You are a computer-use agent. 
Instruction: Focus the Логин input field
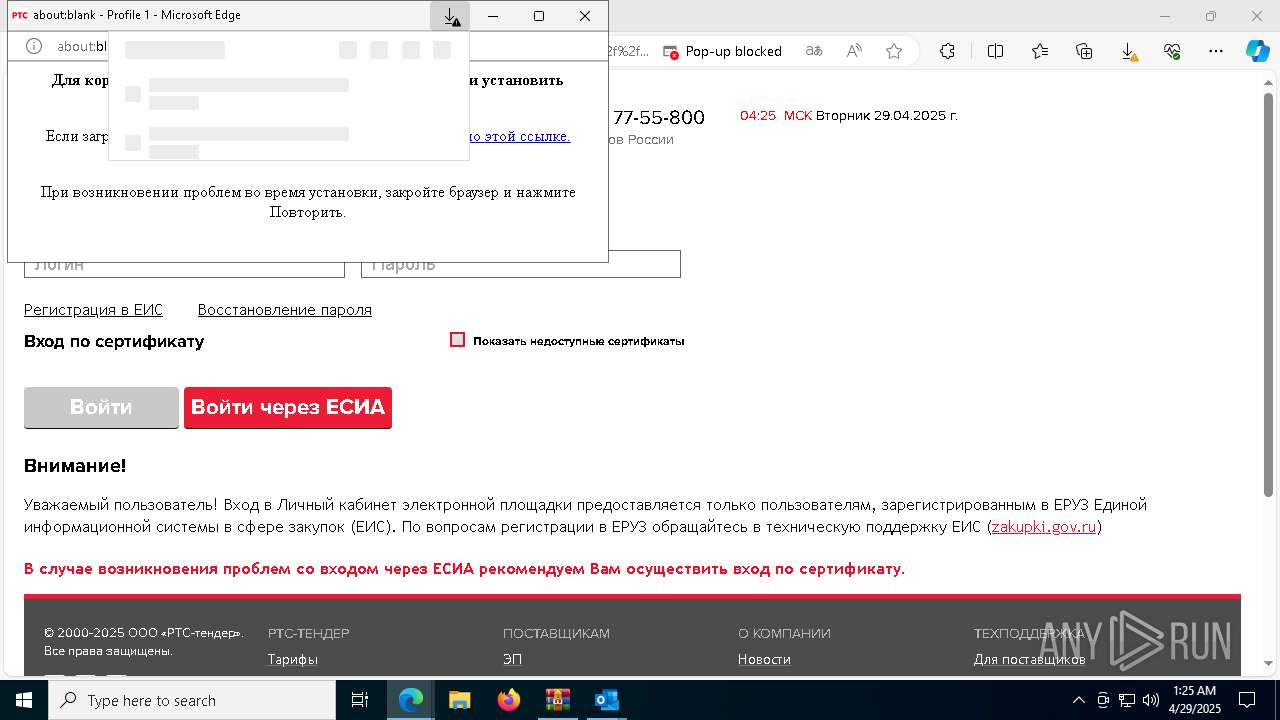click(x=184, y=264)
